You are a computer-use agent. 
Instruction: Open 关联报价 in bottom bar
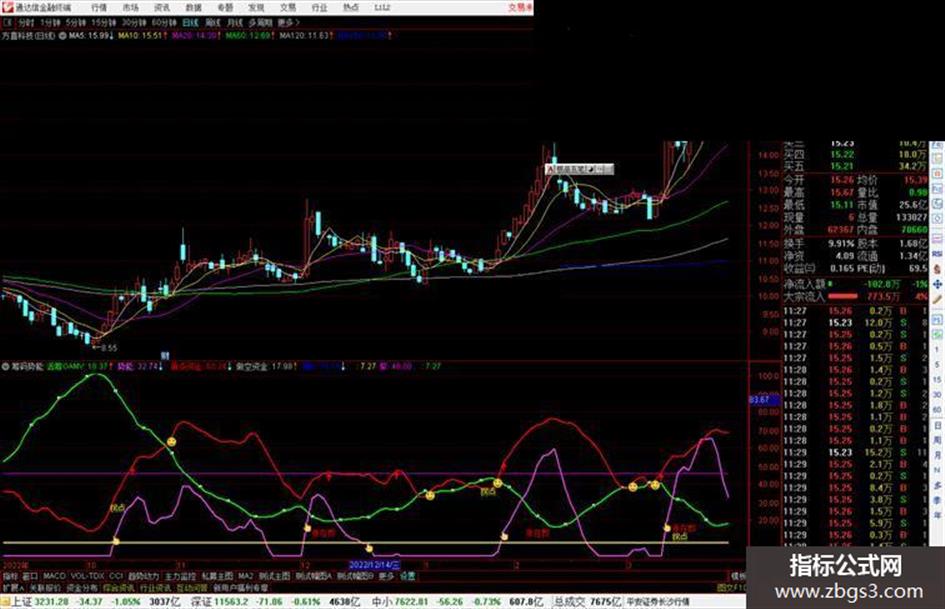(x=45, y=587)
